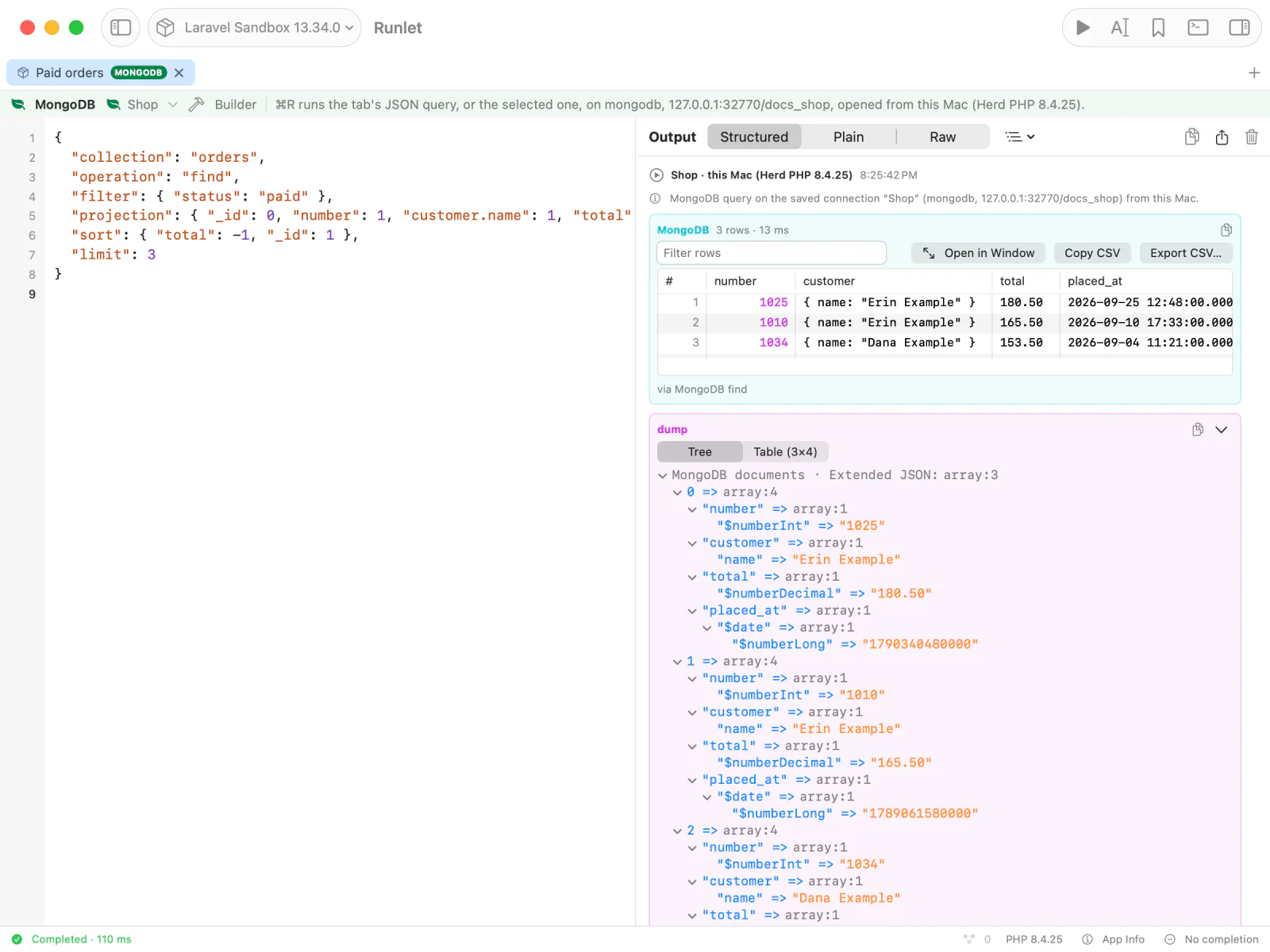Image resolution: width=1270 pixels, height=952 pixels.
Task: Collapse document 1 array:4 node
Action: click(x=677, y=662)
